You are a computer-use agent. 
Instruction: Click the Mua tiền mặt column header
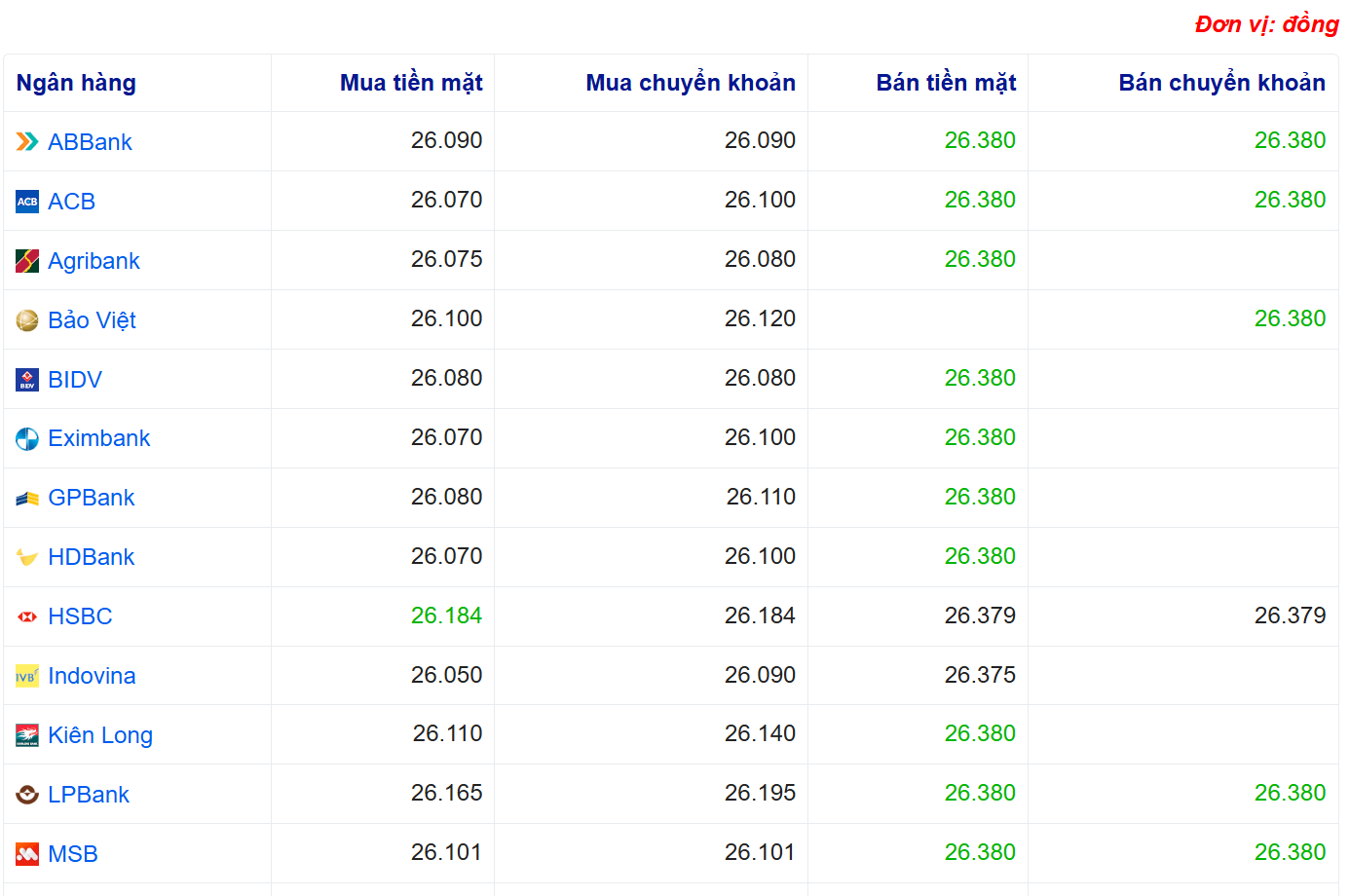click(x=411, y=83)
